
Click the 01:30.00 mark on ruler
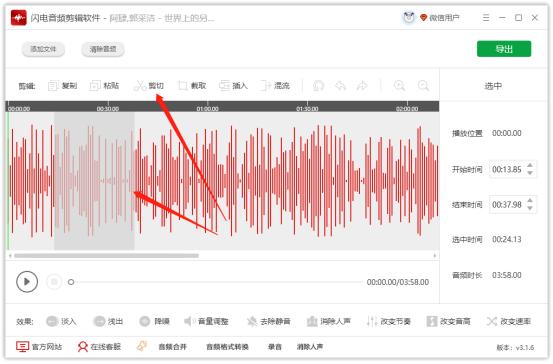(x=307, y=109)
